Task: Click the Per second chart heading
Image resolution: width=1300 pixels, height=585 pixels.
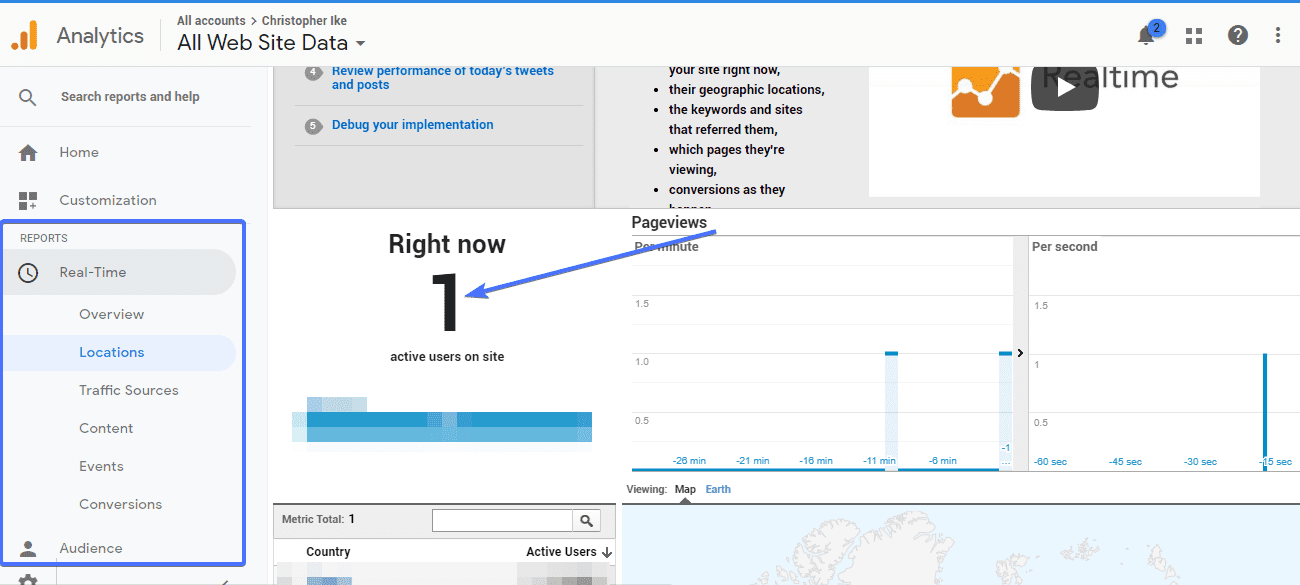Action: tap(1064, 246)
